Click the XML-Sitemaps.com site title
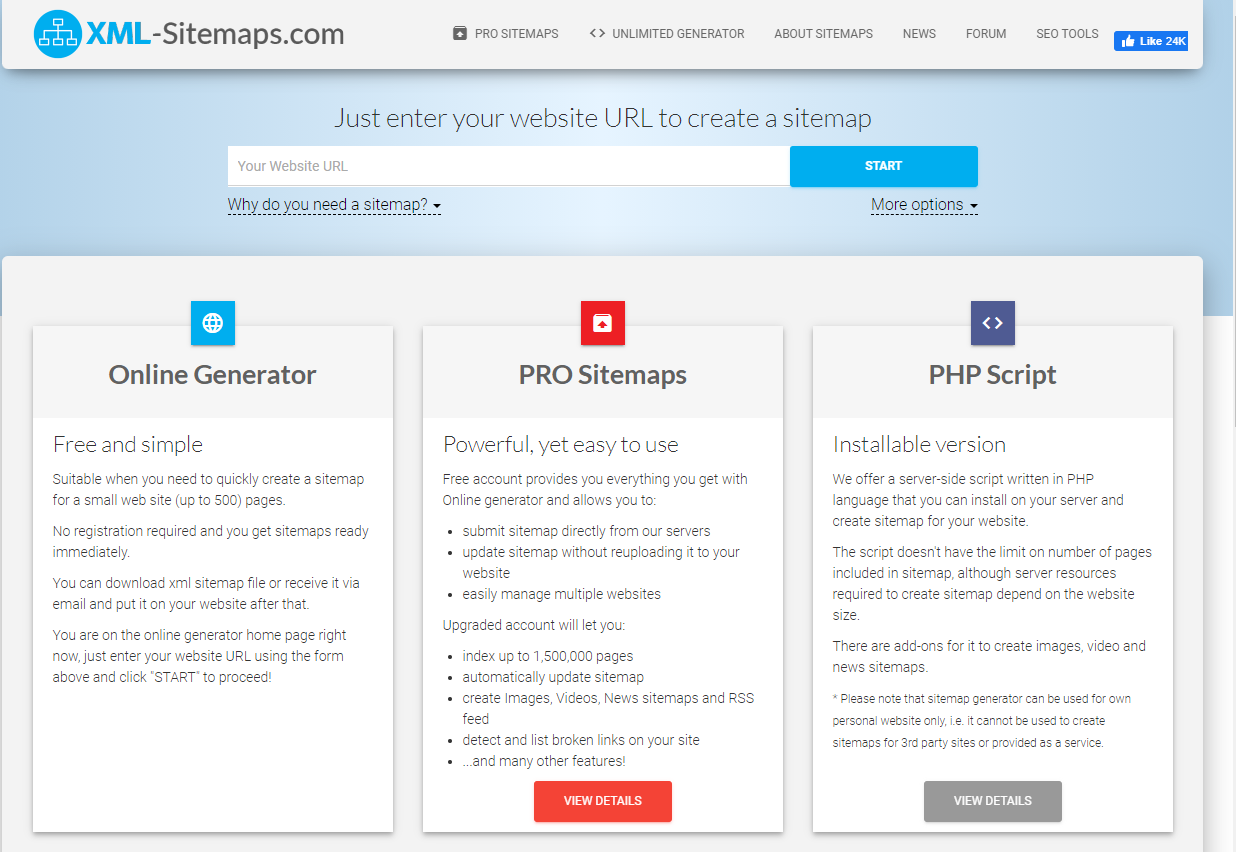 [x=215, y=34]
